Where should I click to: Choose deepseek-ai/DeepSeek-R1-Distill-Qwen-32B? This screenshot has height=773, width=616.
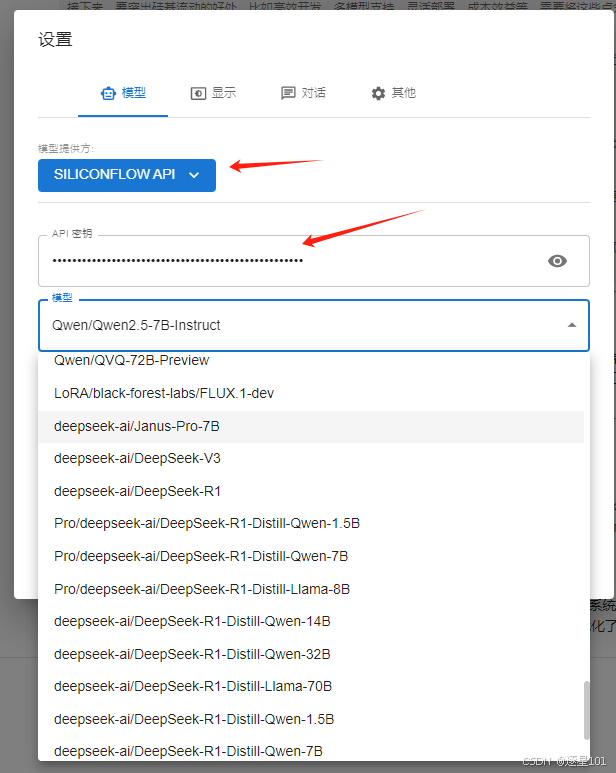pyautogui.click(x=311, y=654)
